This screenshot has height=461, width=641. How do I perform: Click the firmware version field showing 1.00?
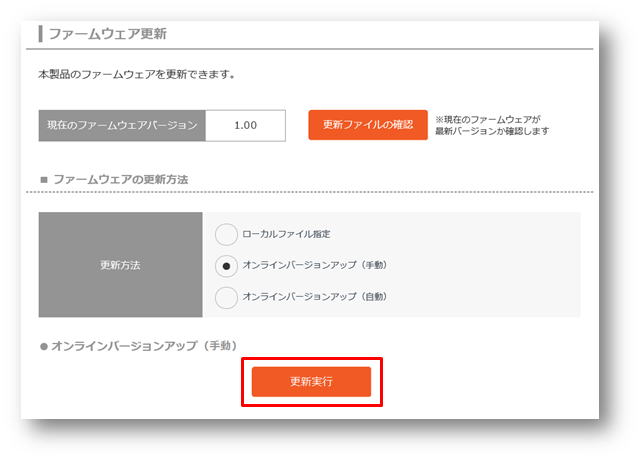(x=245, y=125)
